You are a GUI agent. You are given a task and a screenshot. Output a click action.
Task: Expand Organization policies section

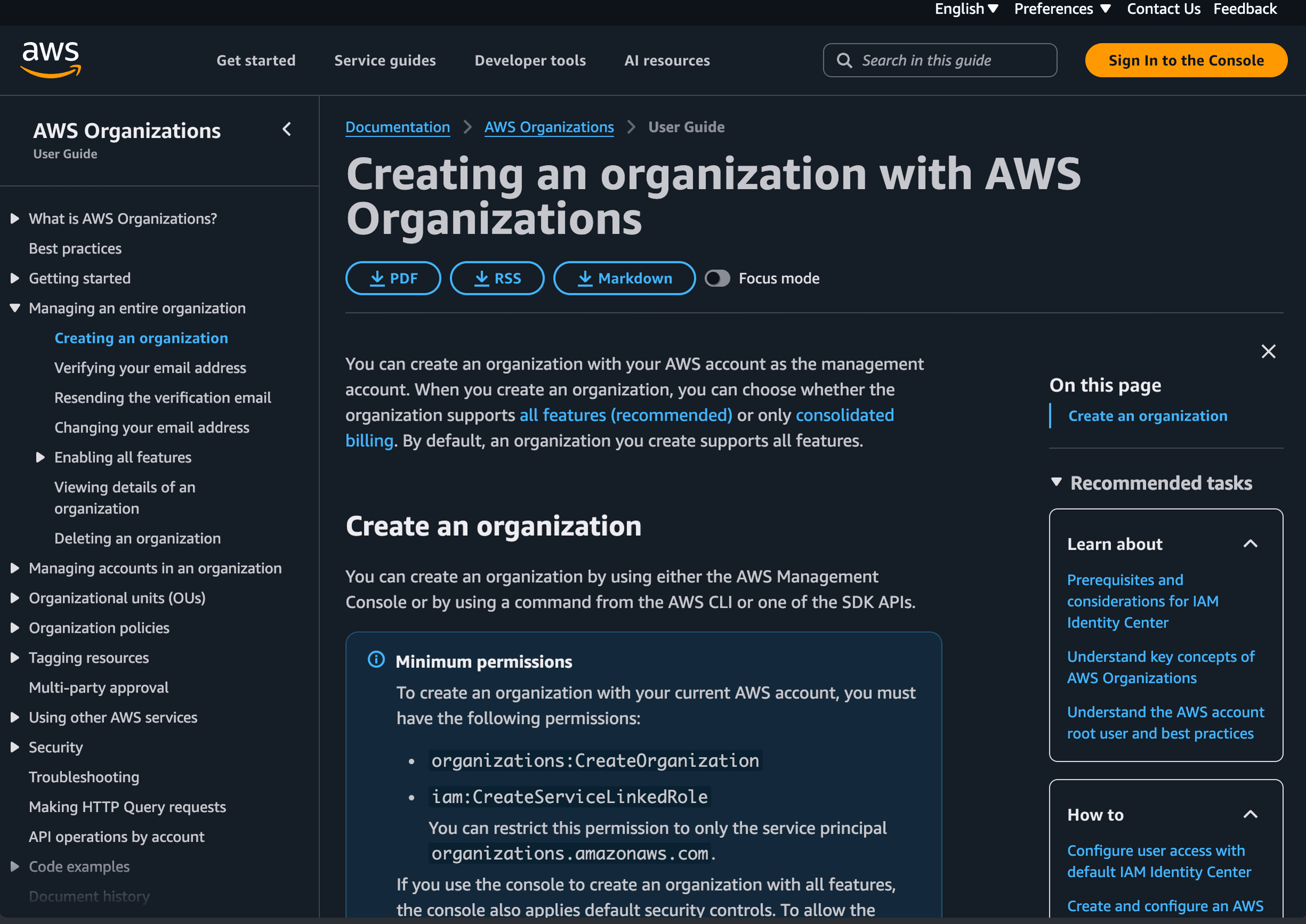tap(15, 627)
